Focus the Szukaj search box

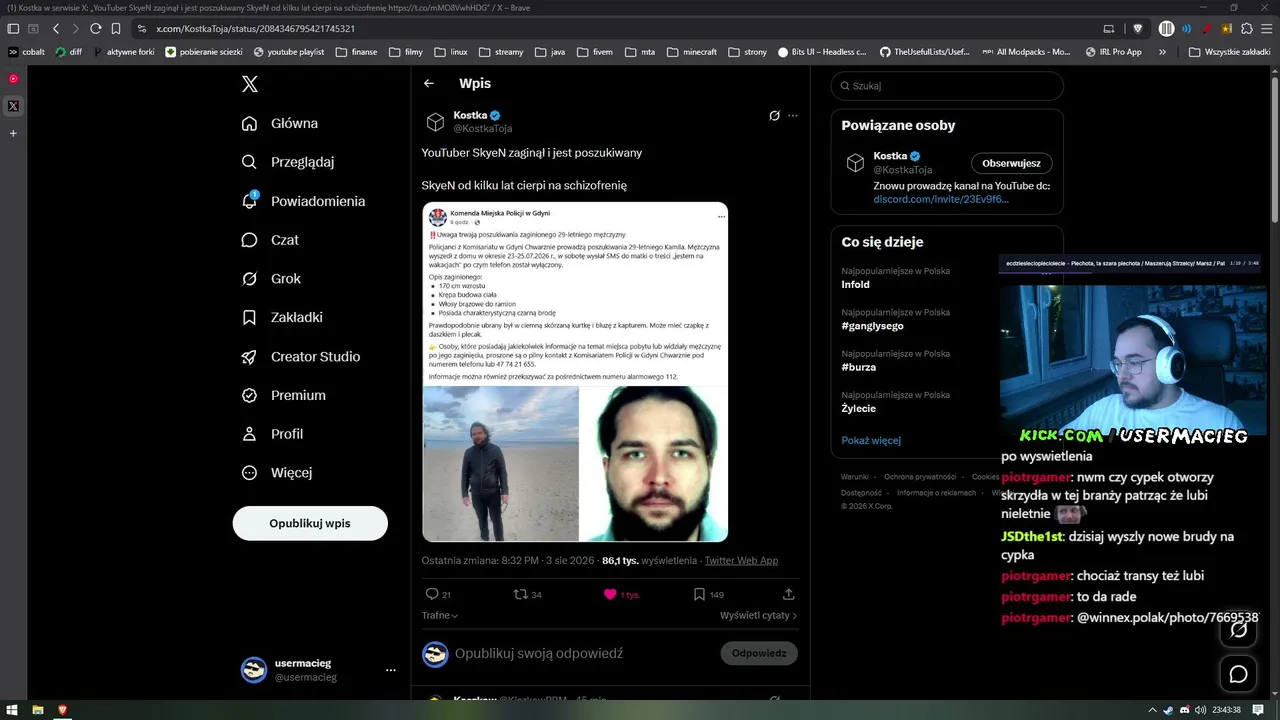pyautogui.click(x=947, y=86)
